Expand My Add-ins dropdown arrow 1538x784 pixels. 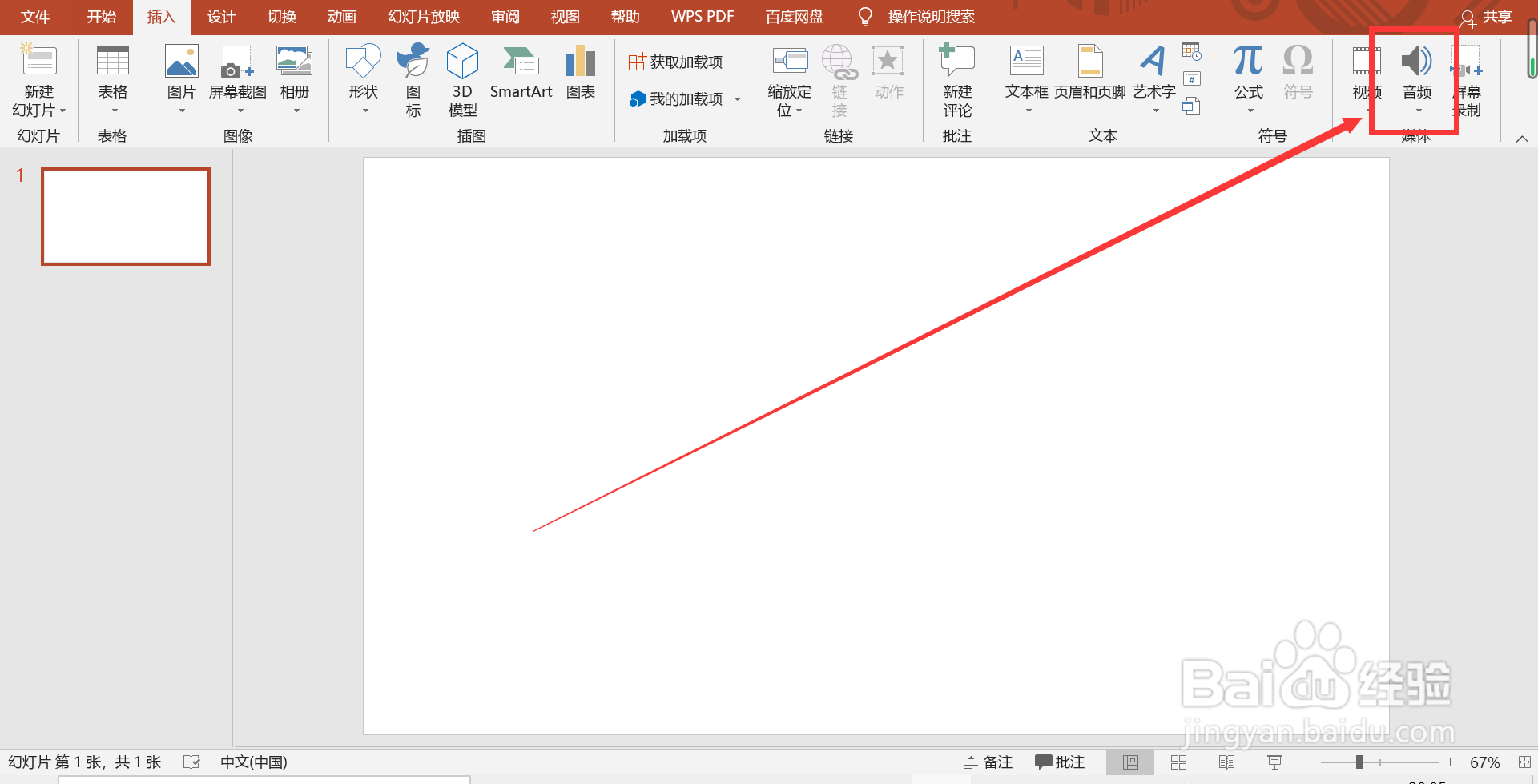point(737,99)
